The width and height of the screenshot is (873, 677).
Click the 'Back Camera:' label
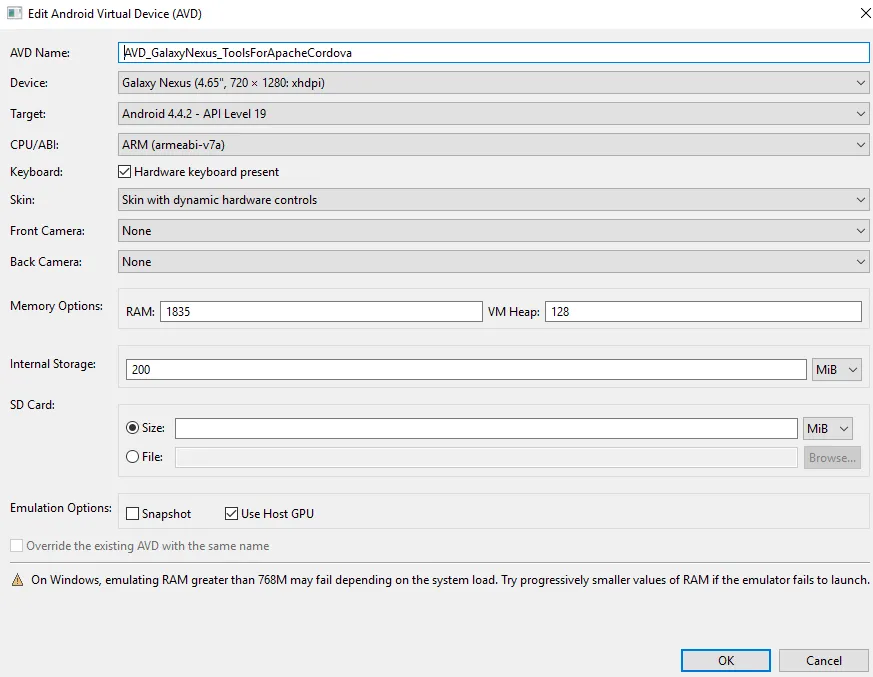click(46, 262)
